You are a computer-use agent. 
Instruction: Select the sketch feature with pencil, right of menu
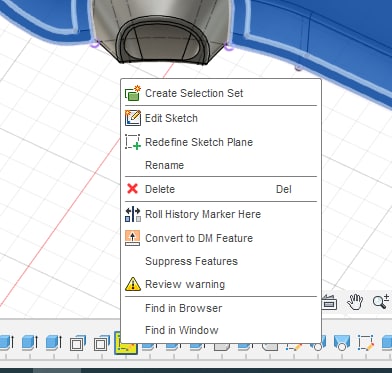[366, 343]
